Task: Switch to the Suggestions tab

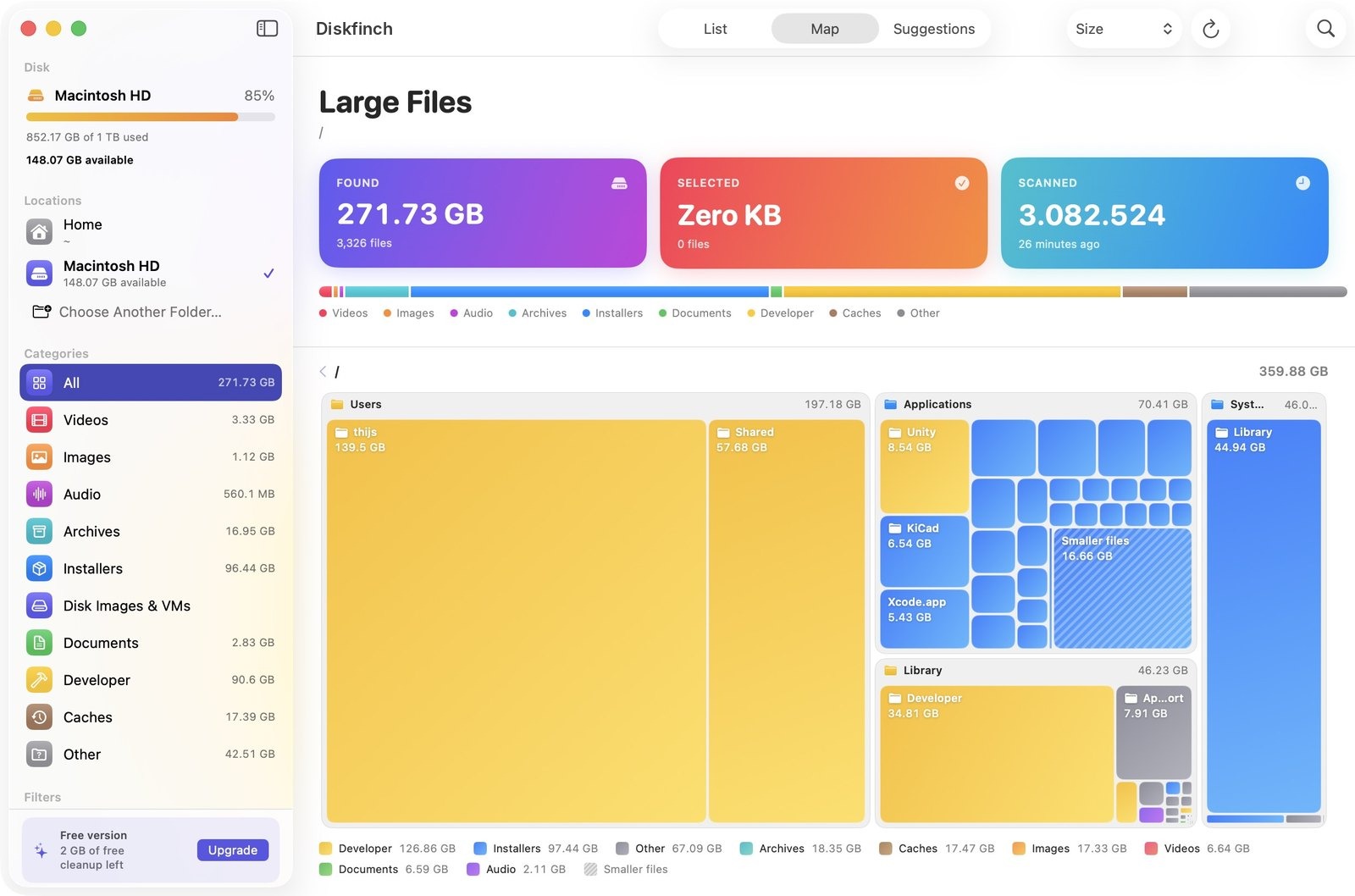Action: 934,29
